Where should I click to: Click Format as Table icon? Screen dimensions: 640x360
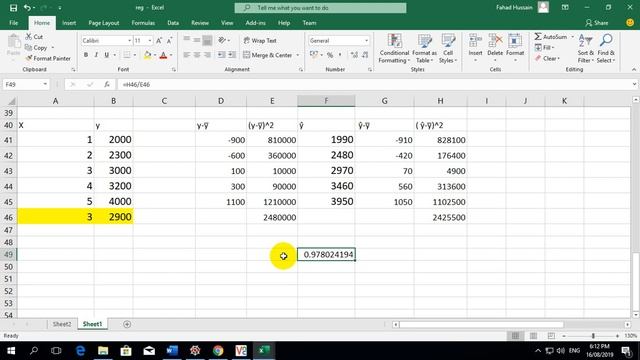[x=424, y=41]
